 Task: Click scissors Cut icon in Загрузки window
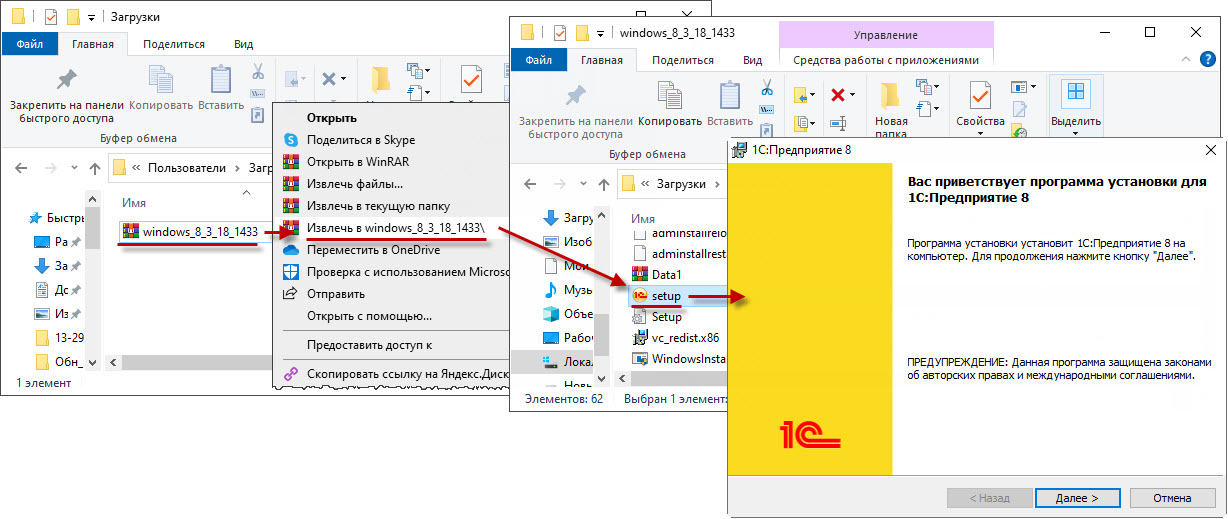click(x=257, y=73)
